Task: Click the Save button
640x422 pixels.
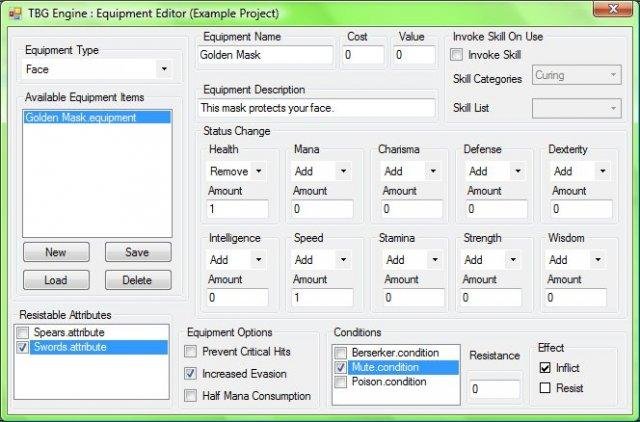Action: 138,252
